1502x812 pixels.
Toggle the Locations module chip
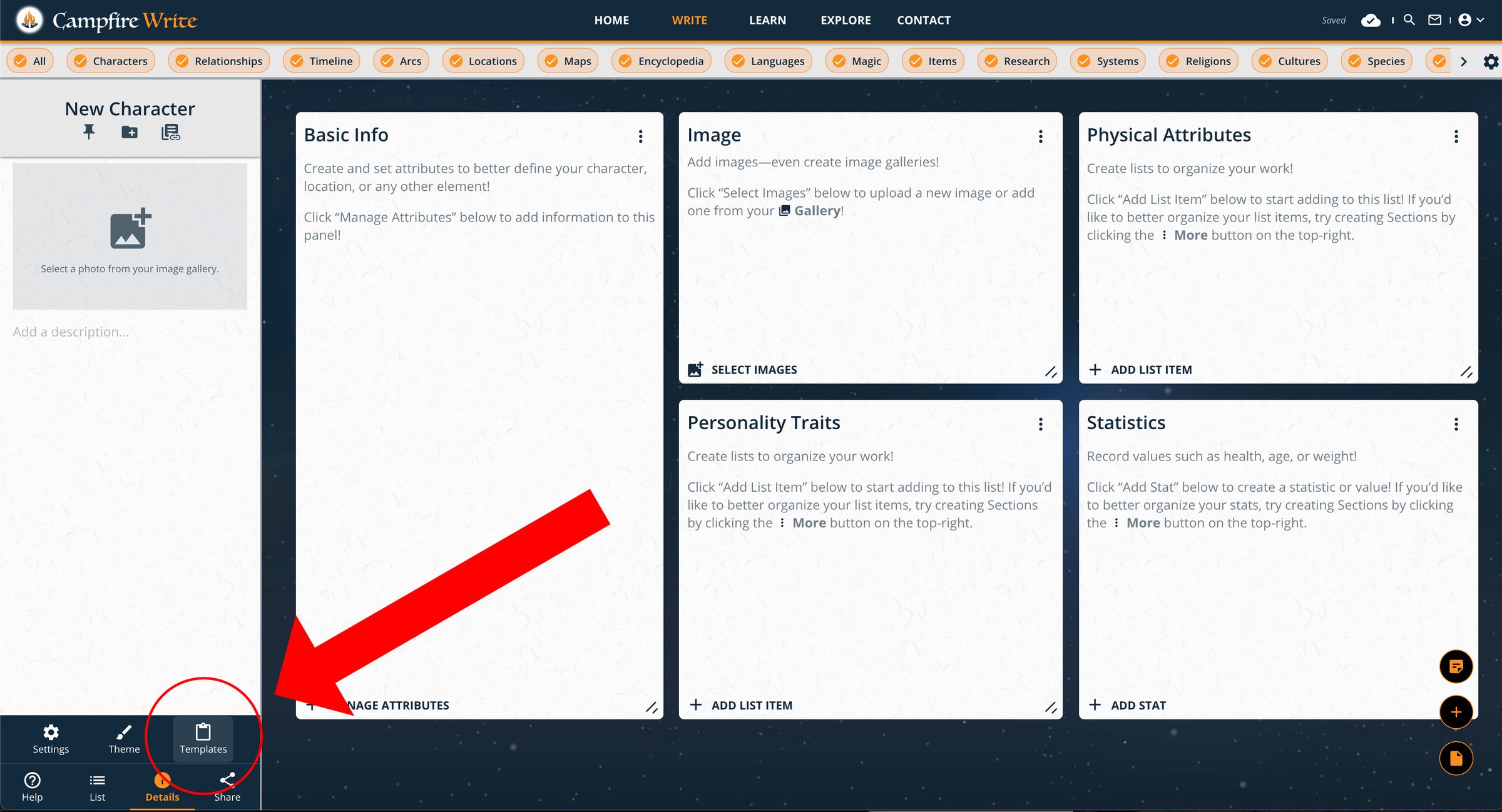[483, 61]
